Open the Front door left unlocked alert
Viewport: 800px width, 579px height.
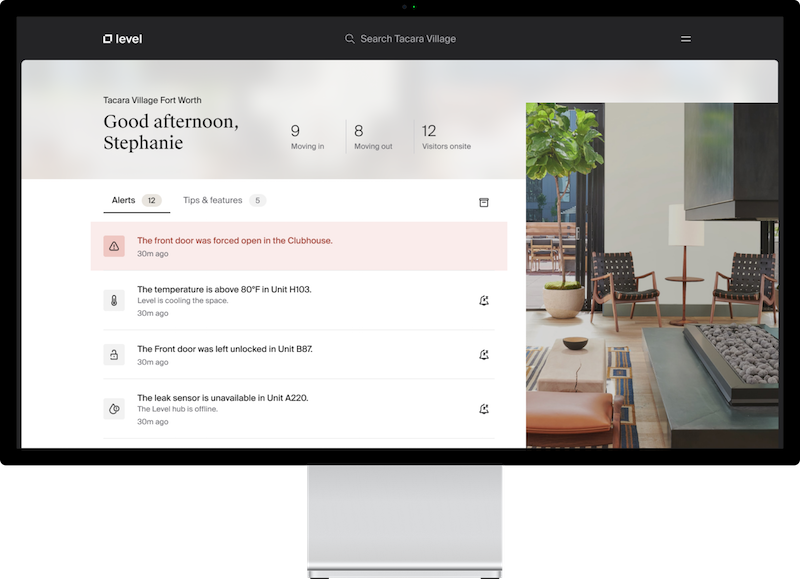pos(299,355)
